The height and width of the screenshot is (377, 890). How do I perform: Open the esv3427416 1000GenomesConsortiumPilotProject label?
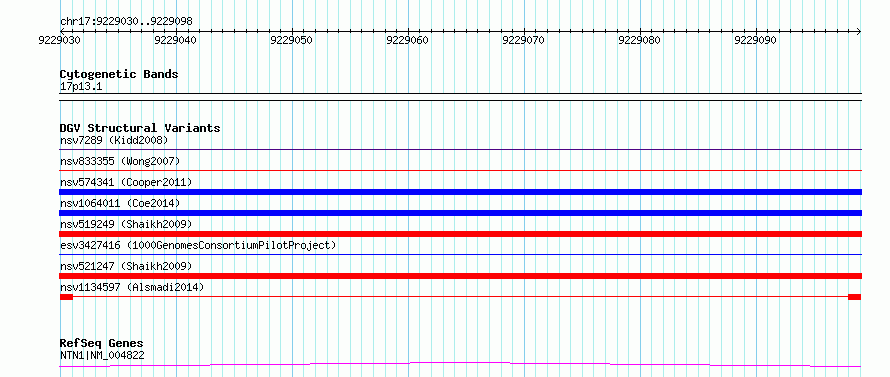[x=198, y=245]
